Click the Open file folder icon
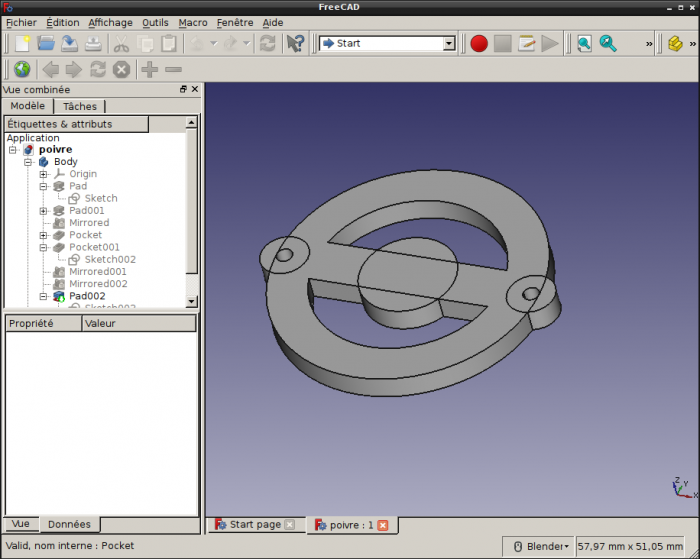Screen dimensions: 700x559 (x=46, y=43)
